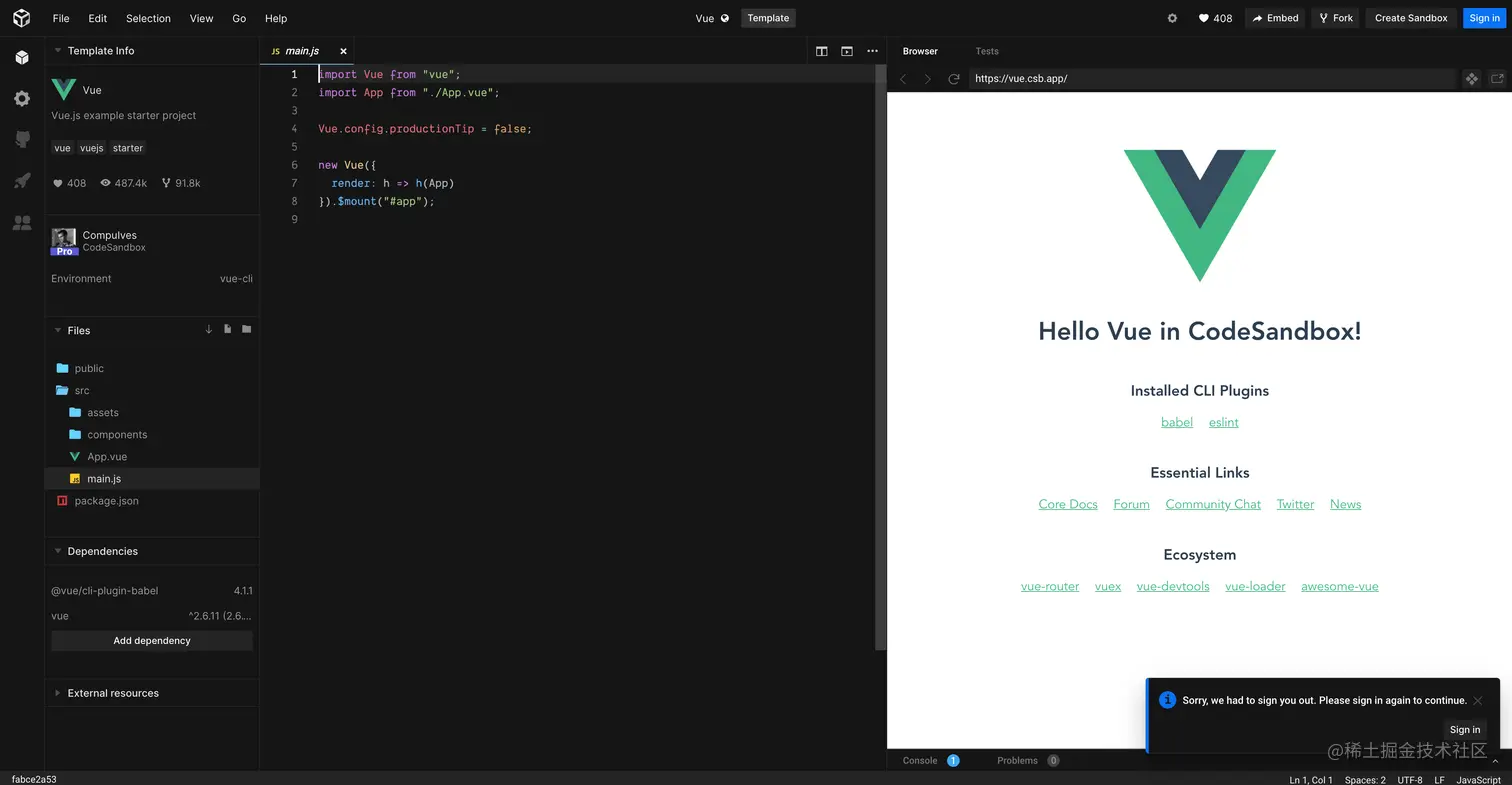
Task: Expand the components folder
Action: (152, 434)
